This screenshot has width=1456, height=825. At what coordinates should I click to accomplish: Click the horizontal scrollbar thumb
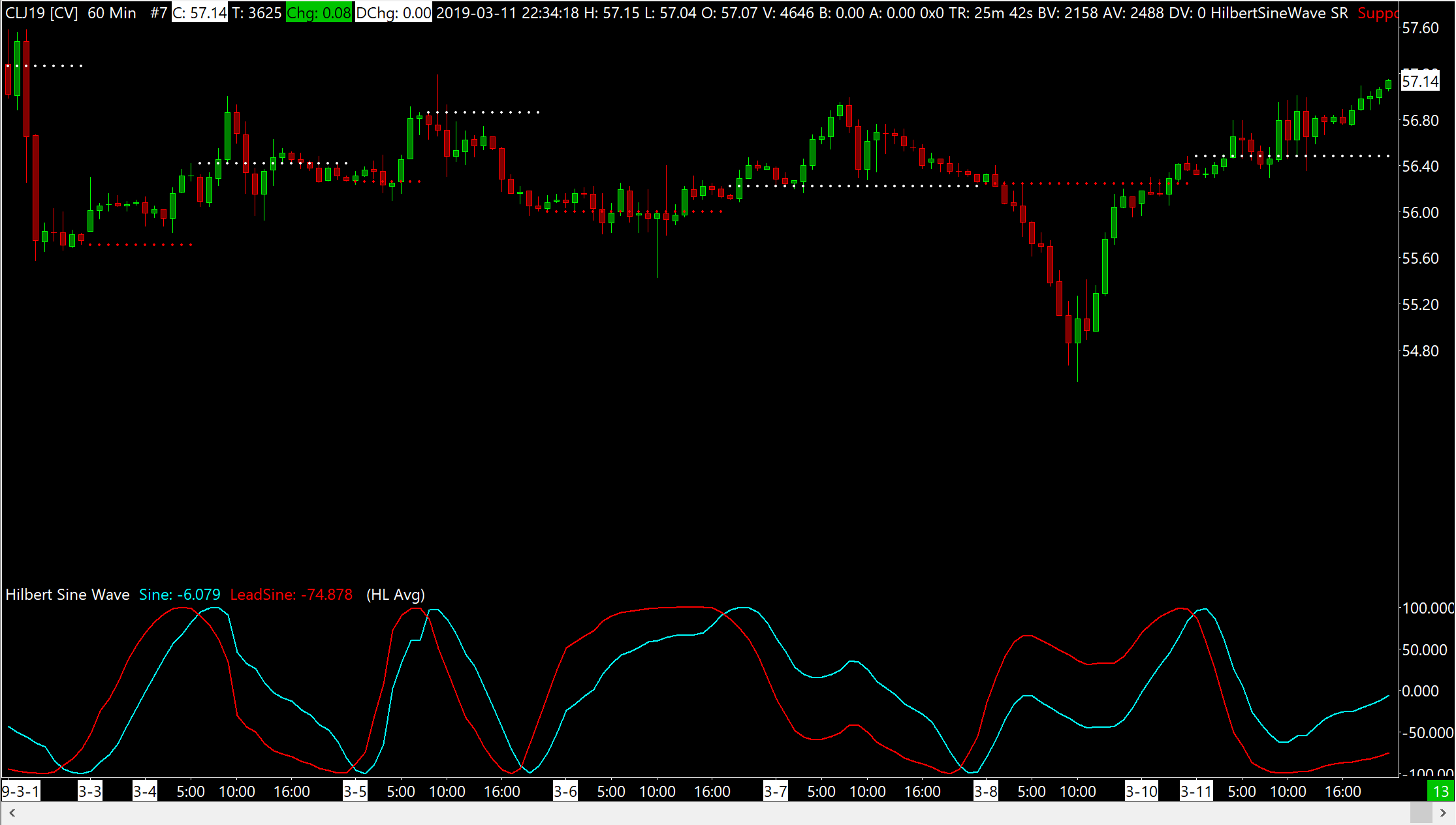(x=1421, y=813)
